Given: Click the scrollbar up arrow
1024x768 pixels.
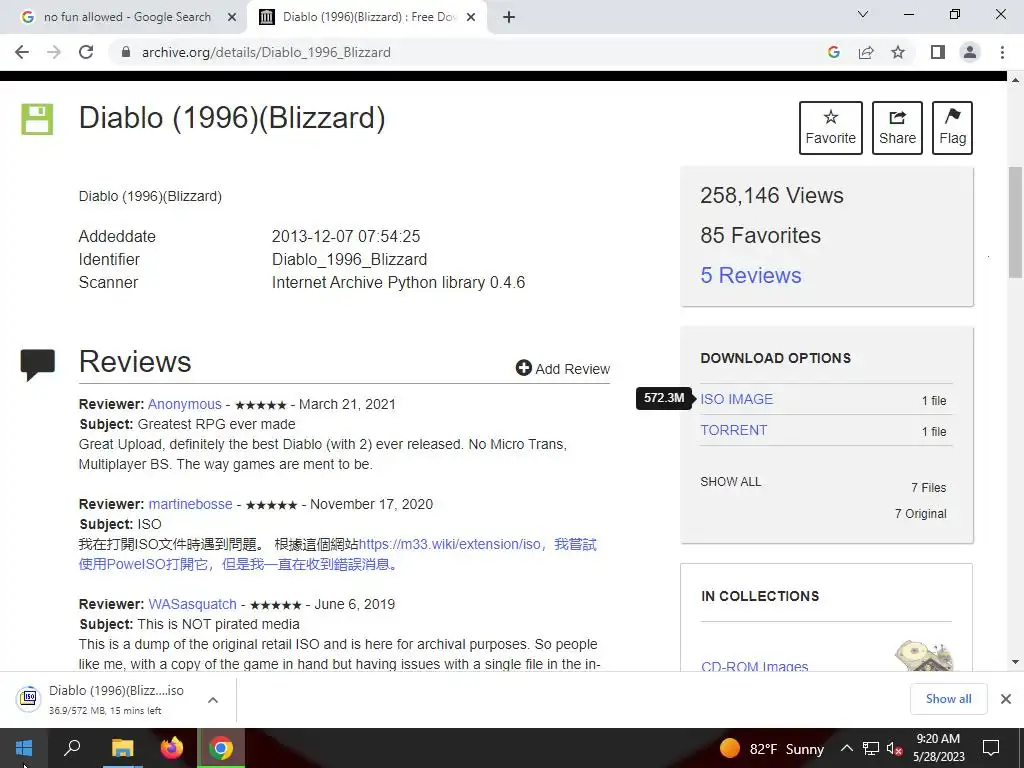Looking at the screenshot, I should pyautogui.click(x=1015, y=79).
